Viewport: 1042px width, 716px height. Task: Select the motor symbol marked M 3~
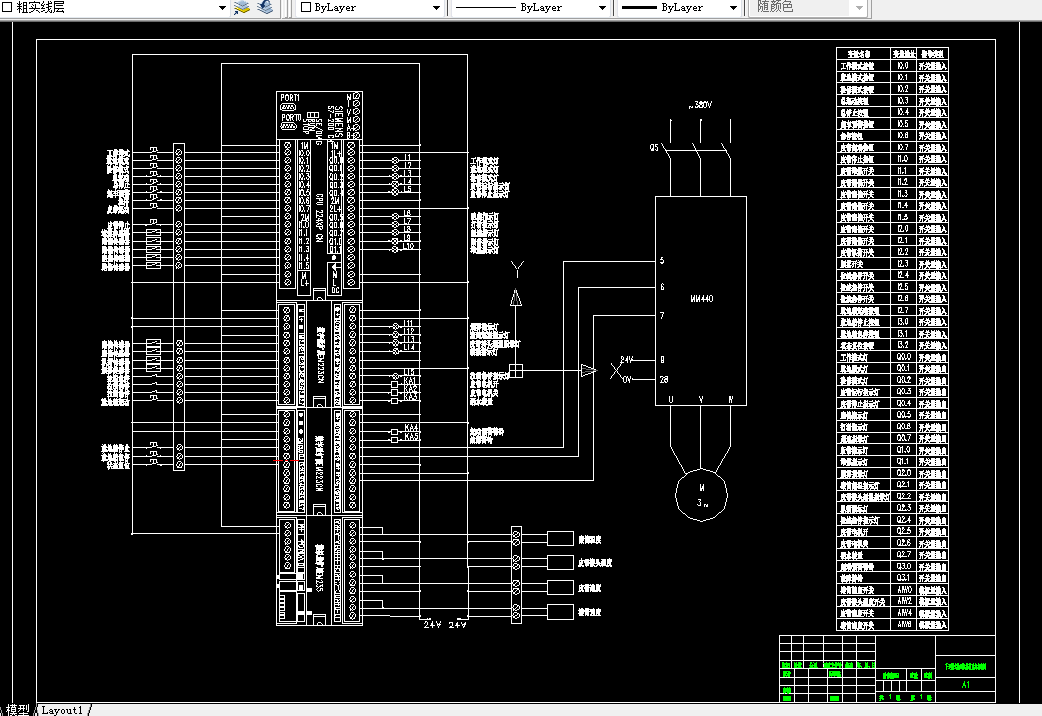click(x=702, y=495)
